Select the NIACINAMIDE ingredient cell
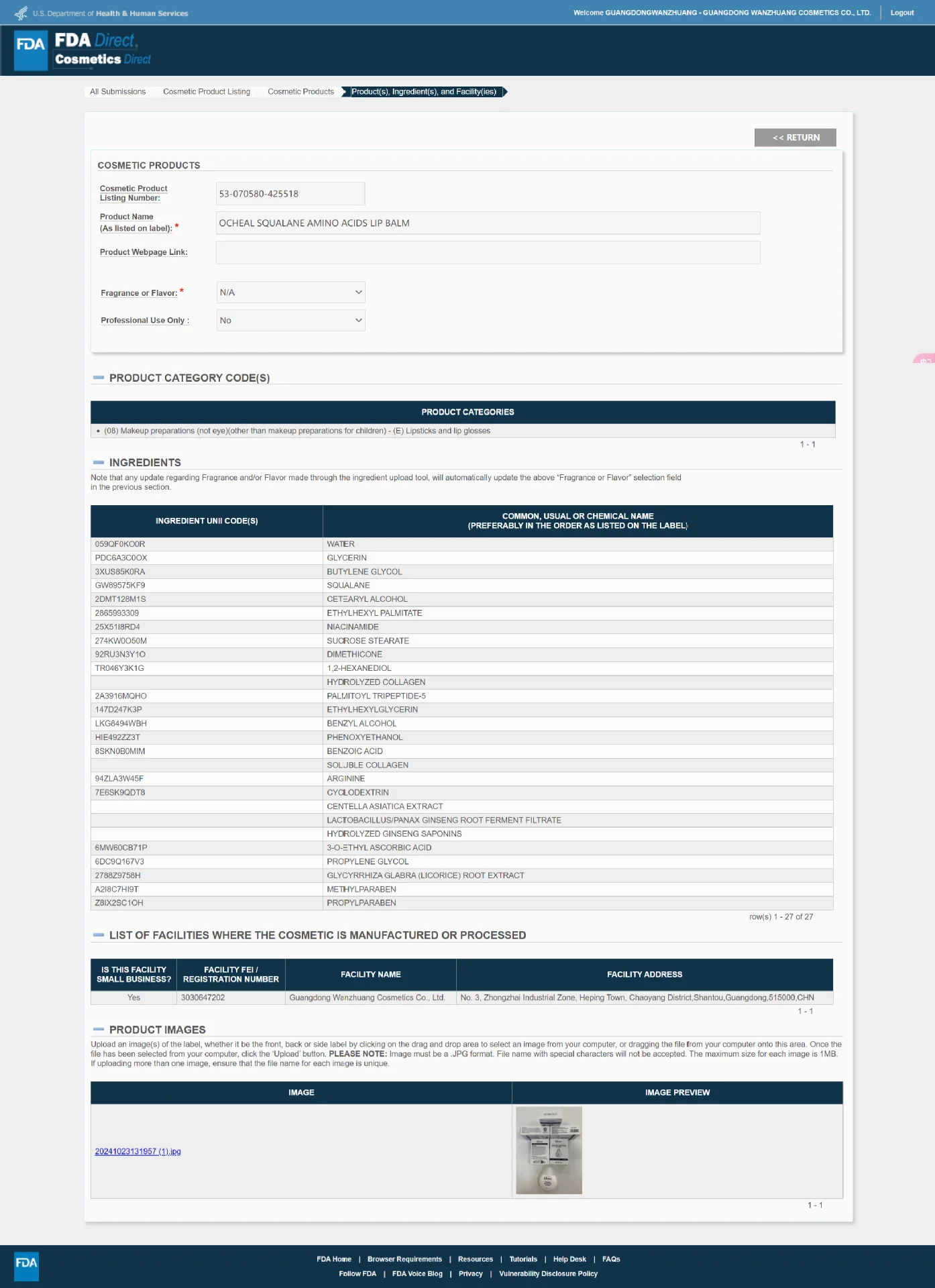This screenshot has height=1288, width=935. [577, 627]
